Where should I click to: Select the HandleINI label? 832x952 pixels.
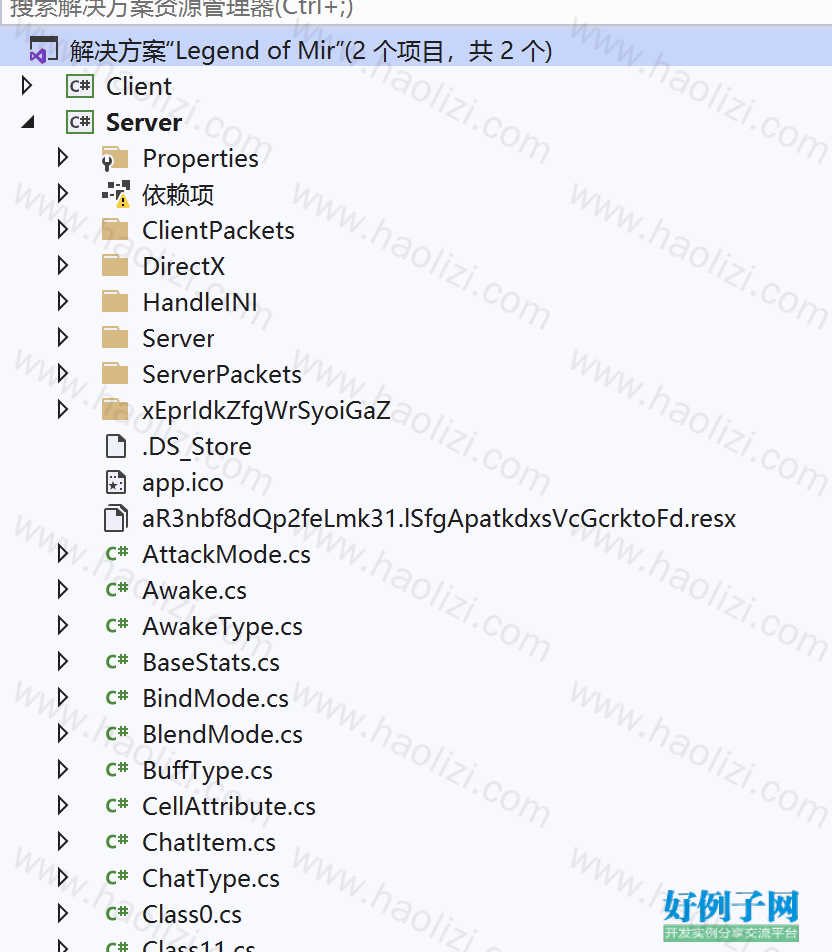click(x=200, y=302)
